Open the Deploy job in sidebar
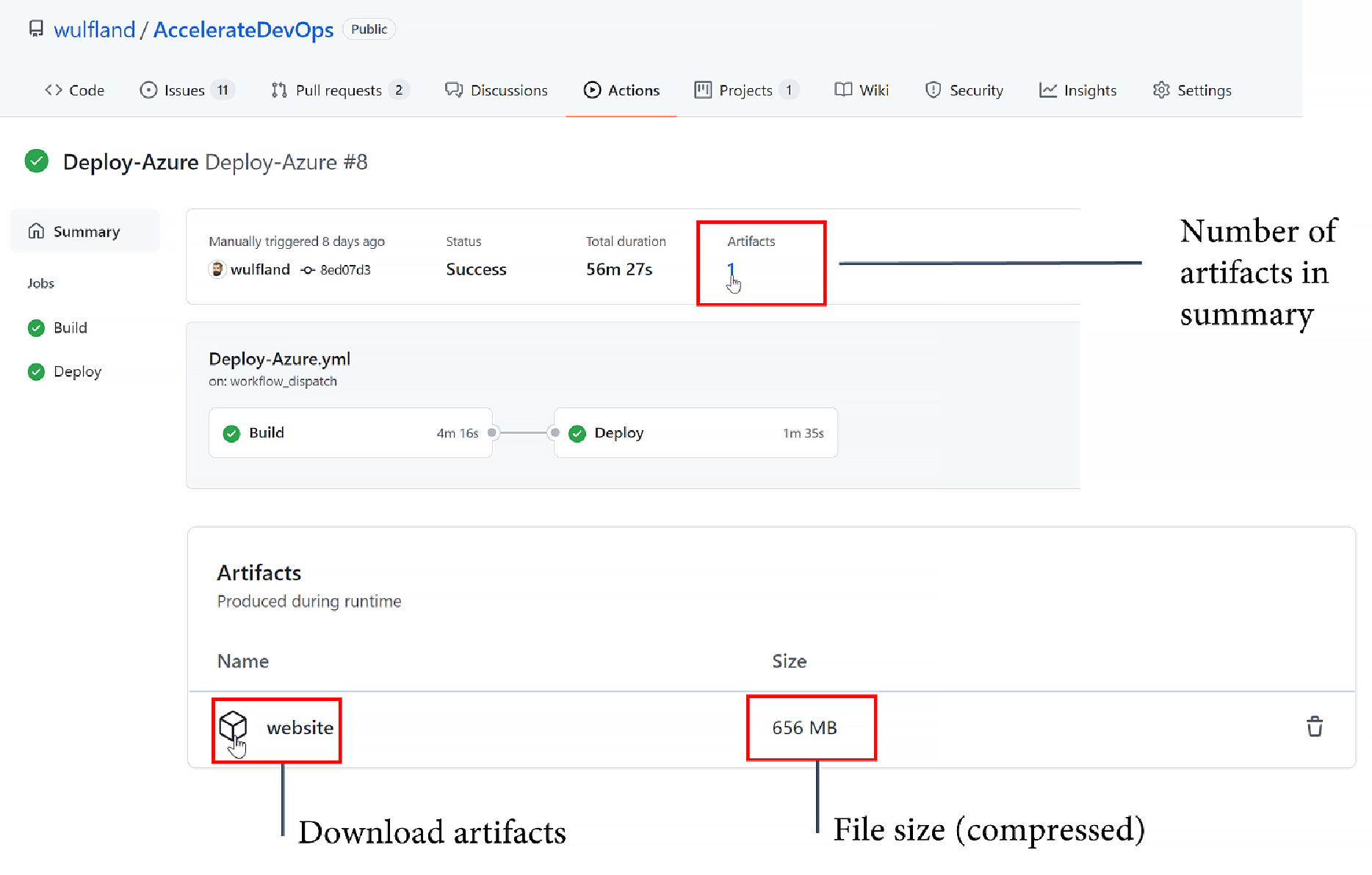The width and height of the screenshot is (1372, 875). [x=78, y=371]
